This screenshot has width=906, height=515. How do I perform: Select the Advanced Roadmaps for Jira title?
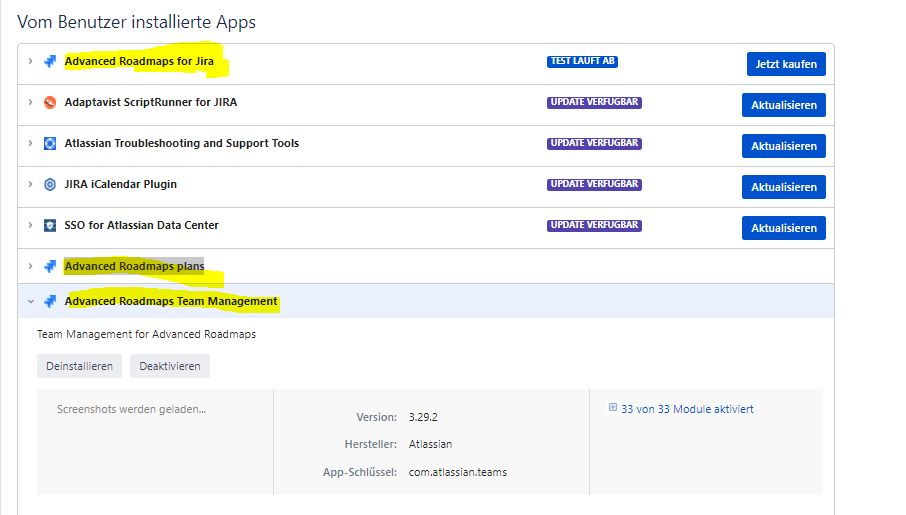tap(139, 61)
